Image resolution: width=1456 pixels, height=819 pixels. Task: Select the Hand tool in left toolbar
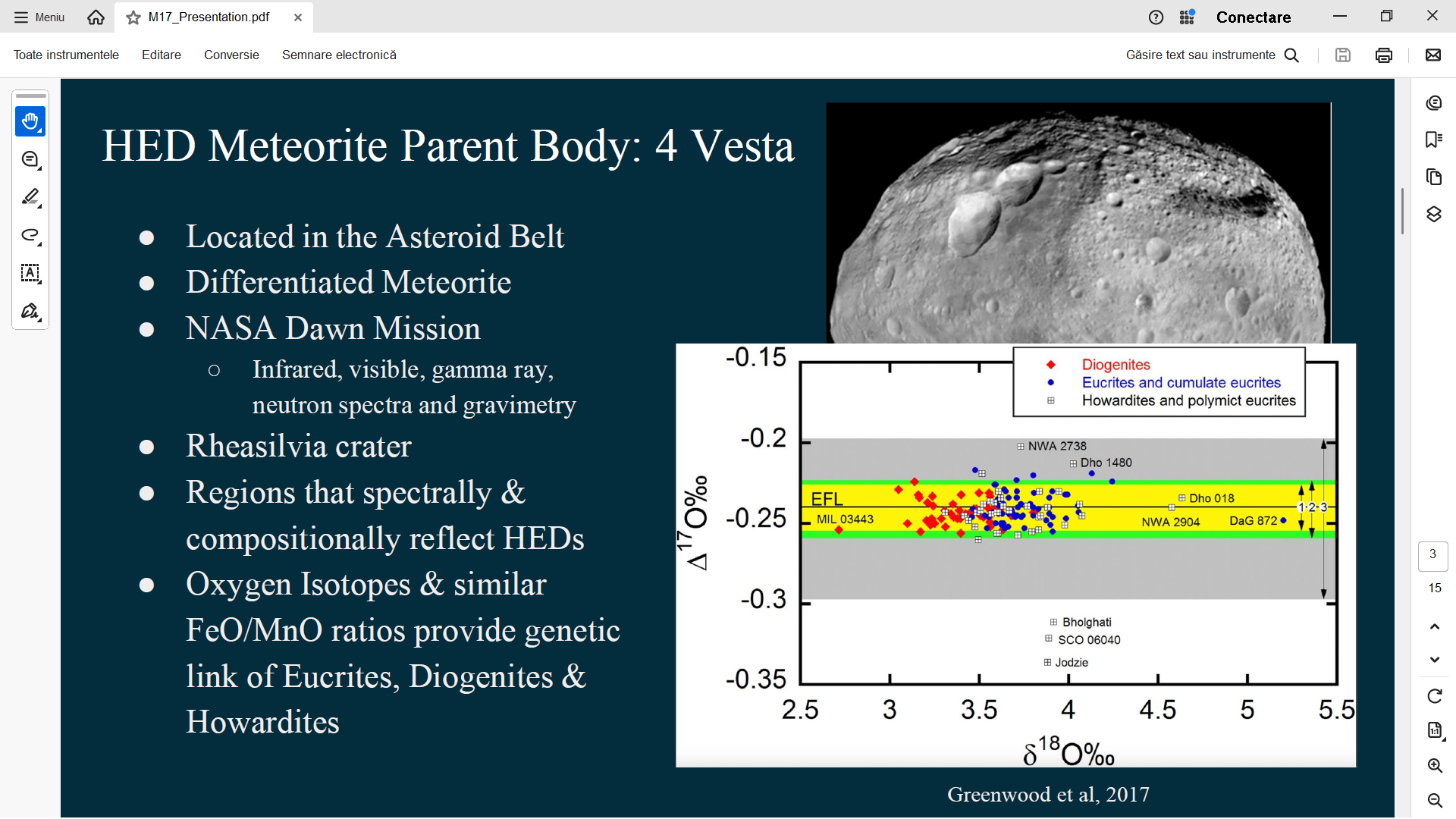pyautogui.click(x=30, y=121)
